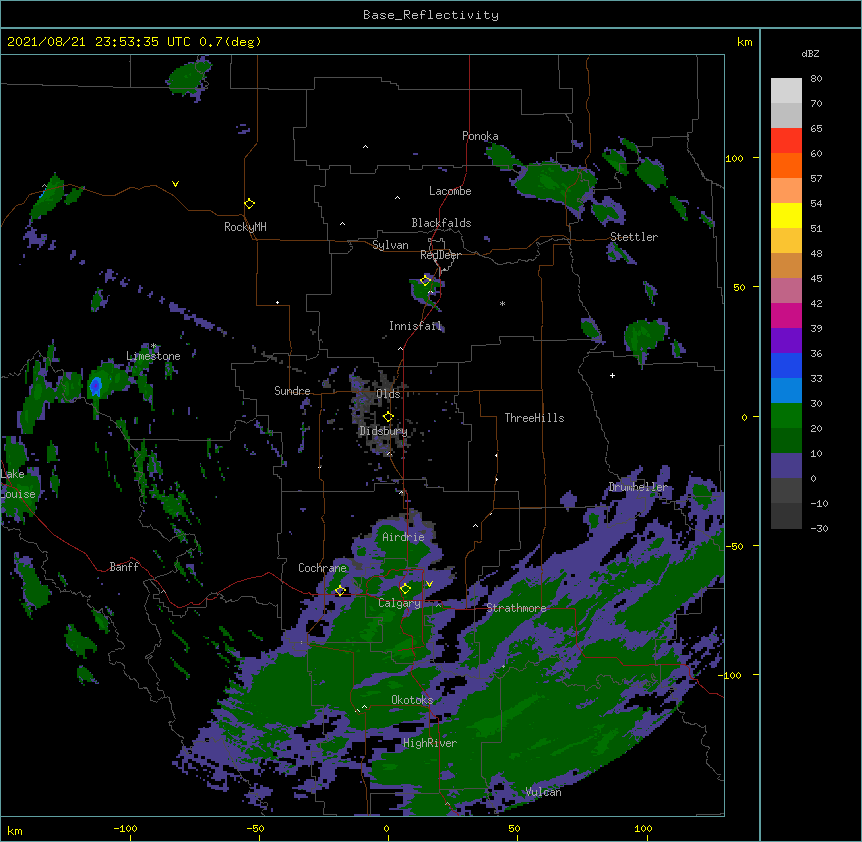Click the 100 km tick on vertical axis
Screen dimensions: 862x842
coord(734,158)
